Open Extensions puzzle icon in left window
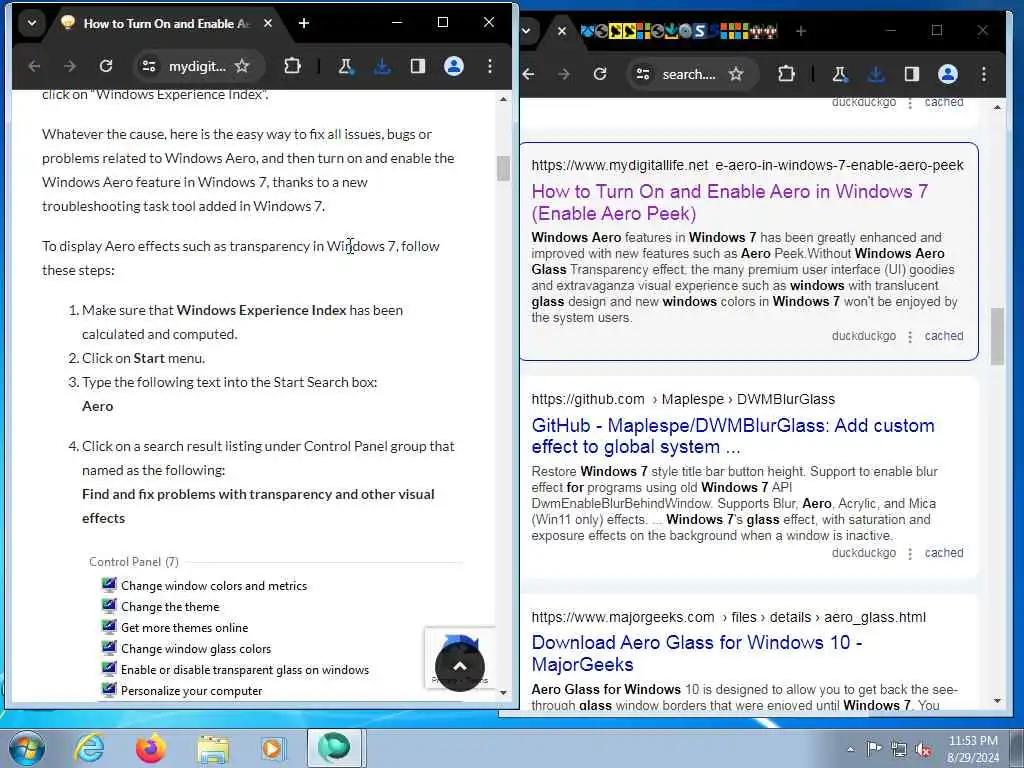This screenshot has height=768, width=1024. [293, 66]
